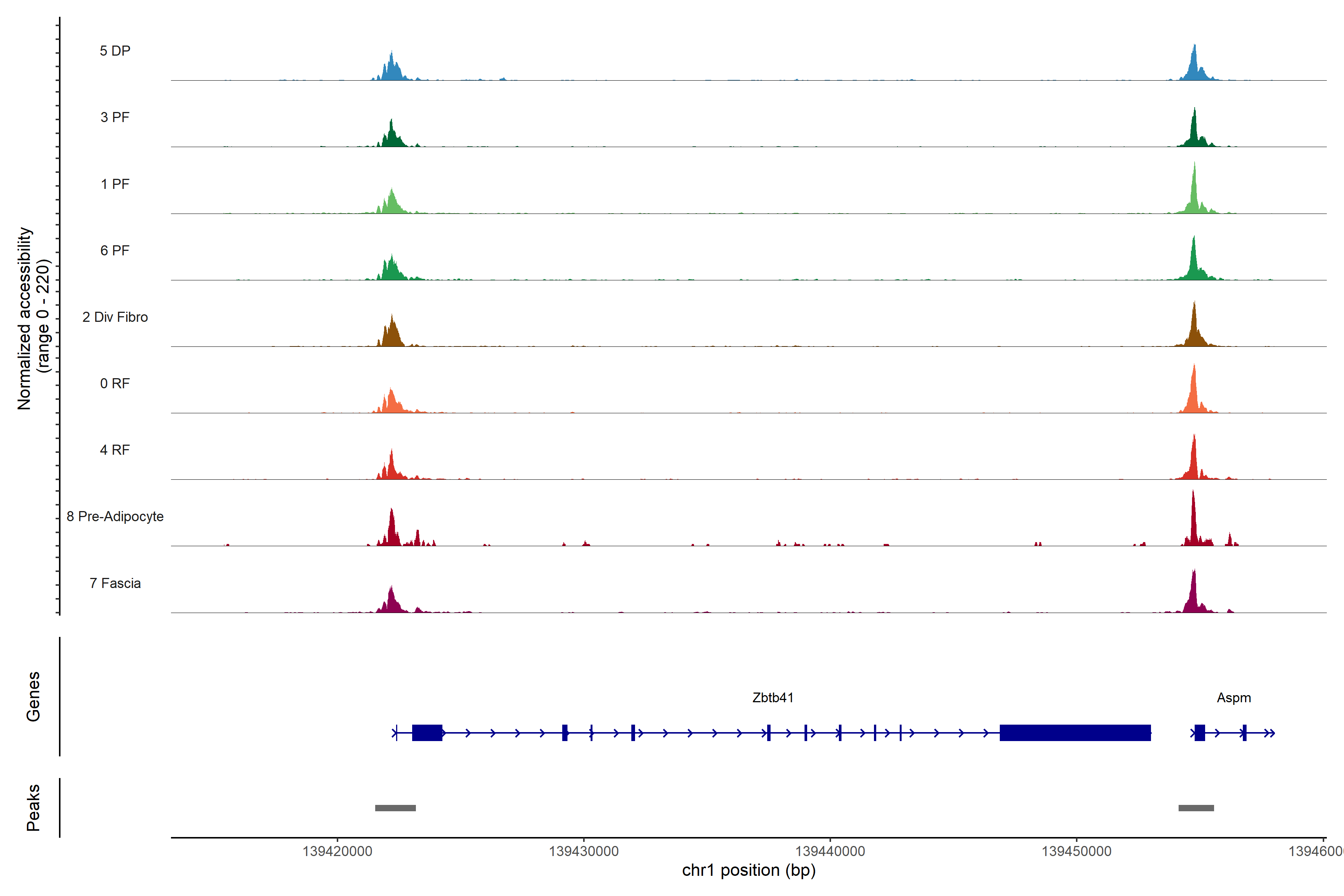This screenshot has height=896, width=1344.
Task: Click the 139450000 axis tick label
Action: tap(1076, 852)
